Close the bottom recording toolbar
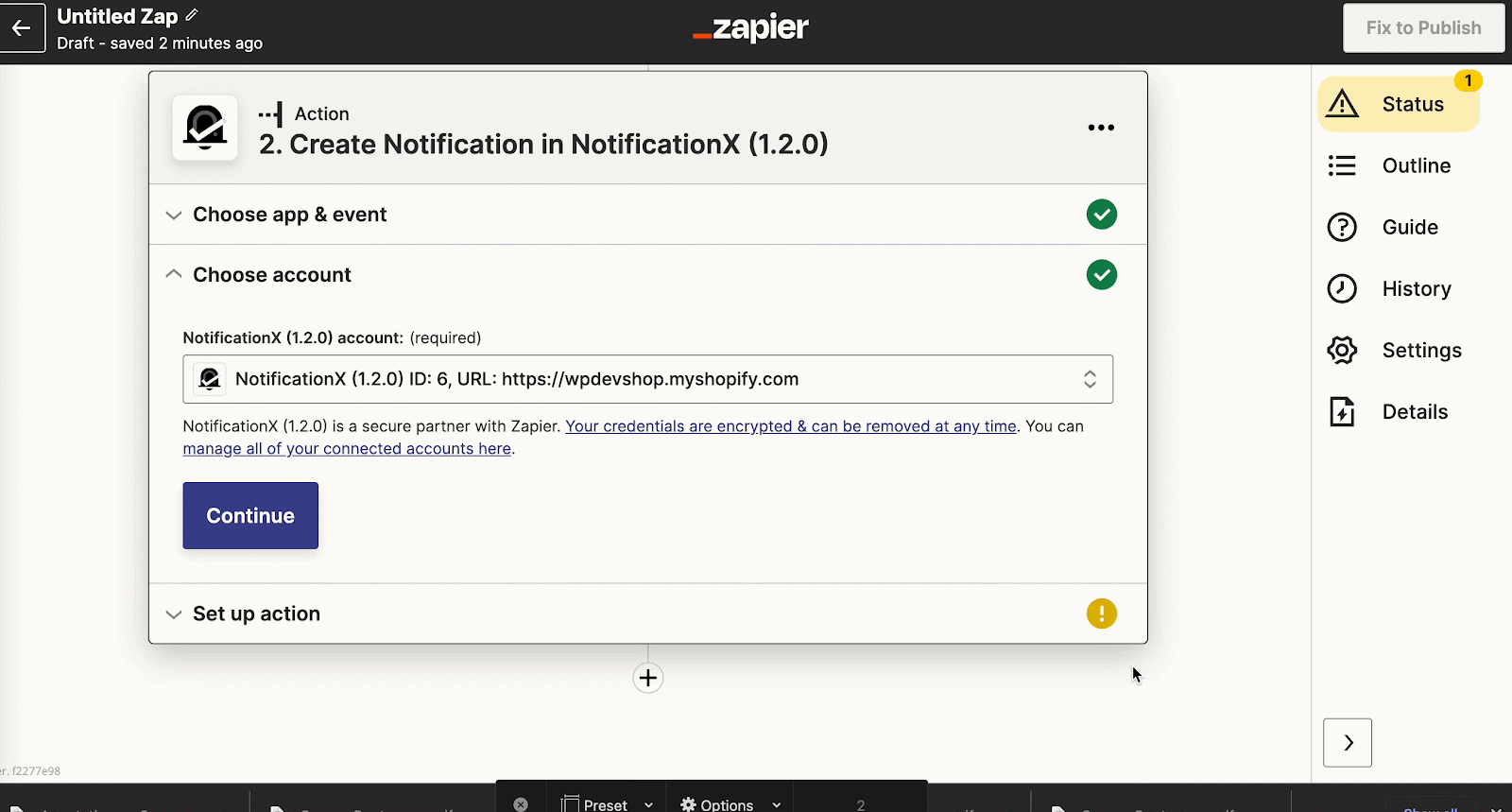The height and width of the screenshot is (812, 1512). 521,804
